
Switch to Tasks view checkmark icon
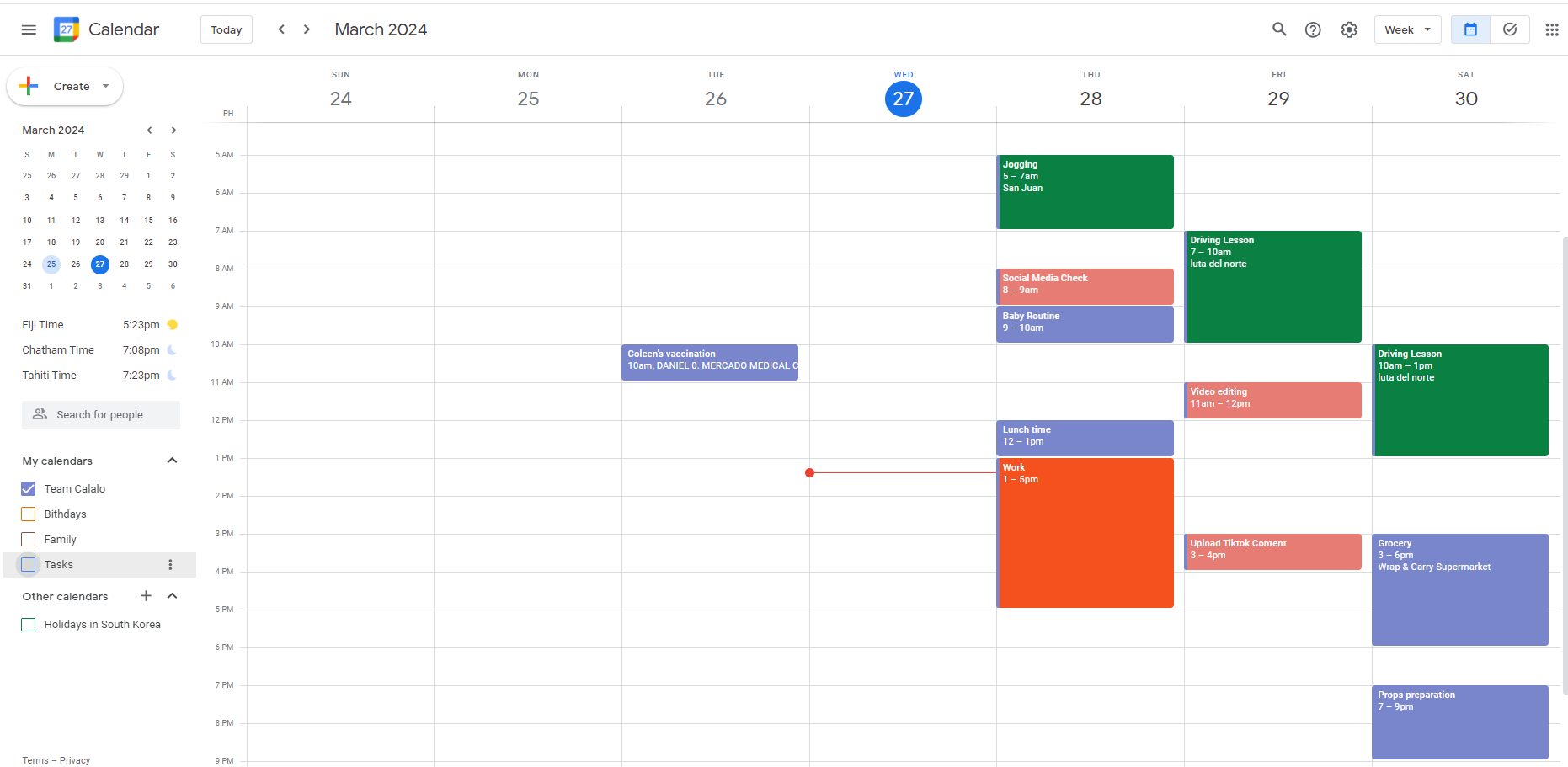[x=1510, y=29]
